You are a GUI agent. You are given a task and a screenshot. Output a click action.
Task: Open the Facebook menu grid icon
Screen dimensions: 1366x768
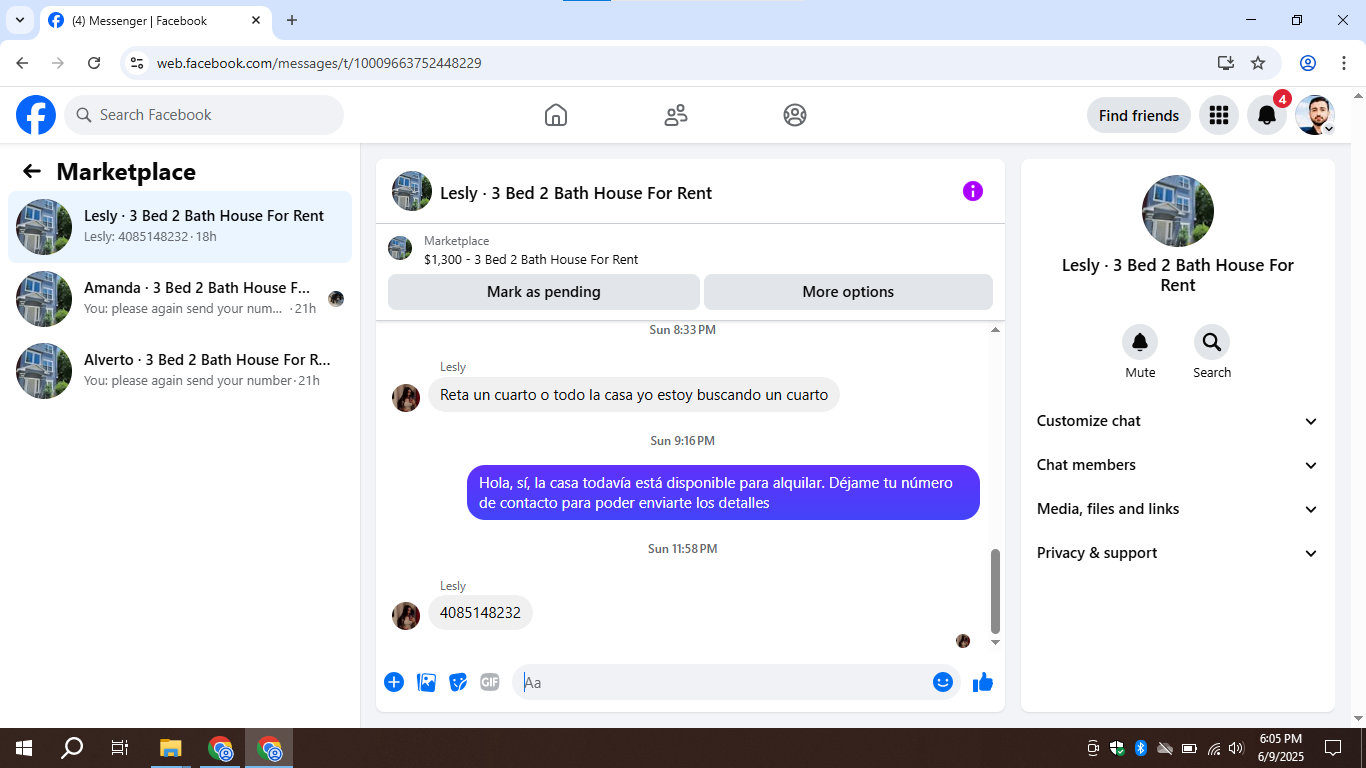1219,115
